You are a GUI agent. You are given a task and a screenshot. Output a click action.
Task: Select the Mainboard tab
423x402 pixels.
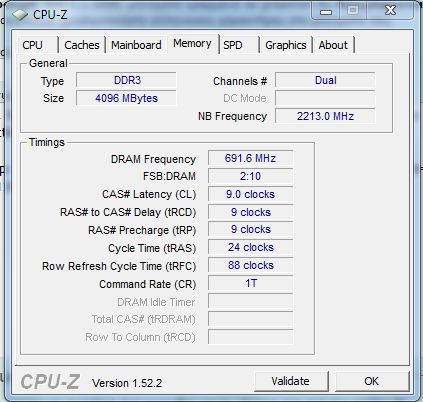136,45
